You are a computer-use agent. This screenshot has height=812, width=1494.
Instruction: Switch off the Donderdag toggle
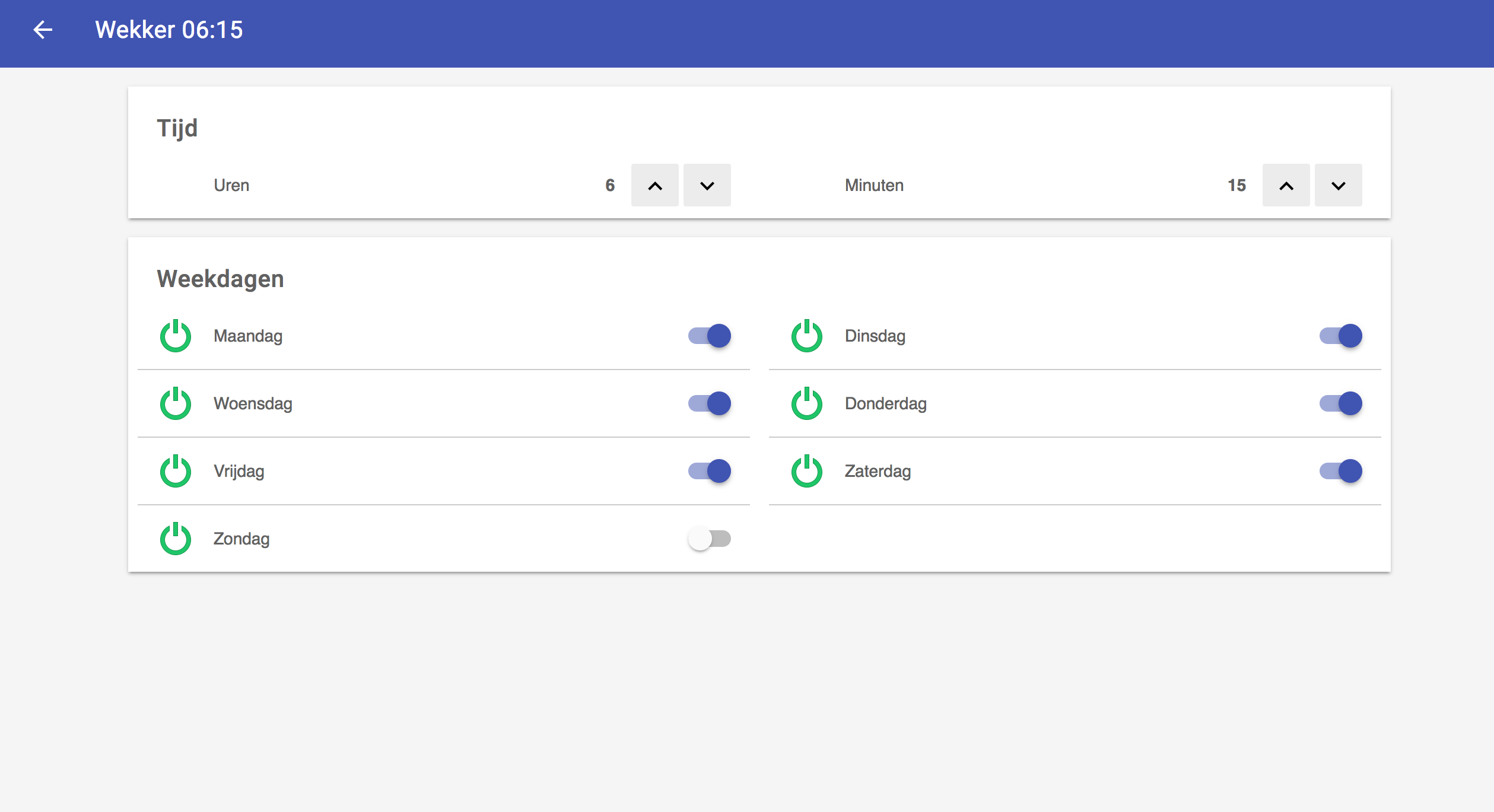coord(1341,404)
